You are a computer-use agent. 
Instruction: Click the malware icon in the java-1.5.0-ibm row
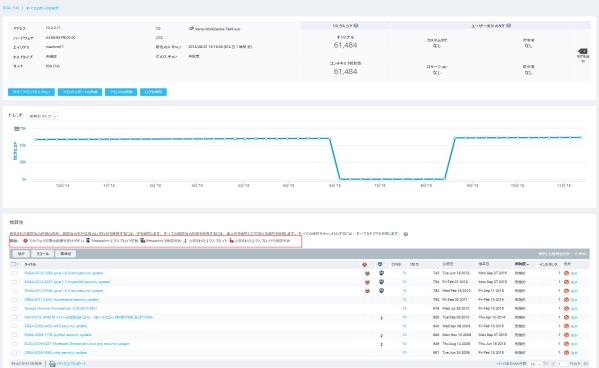tap(367, 291)
